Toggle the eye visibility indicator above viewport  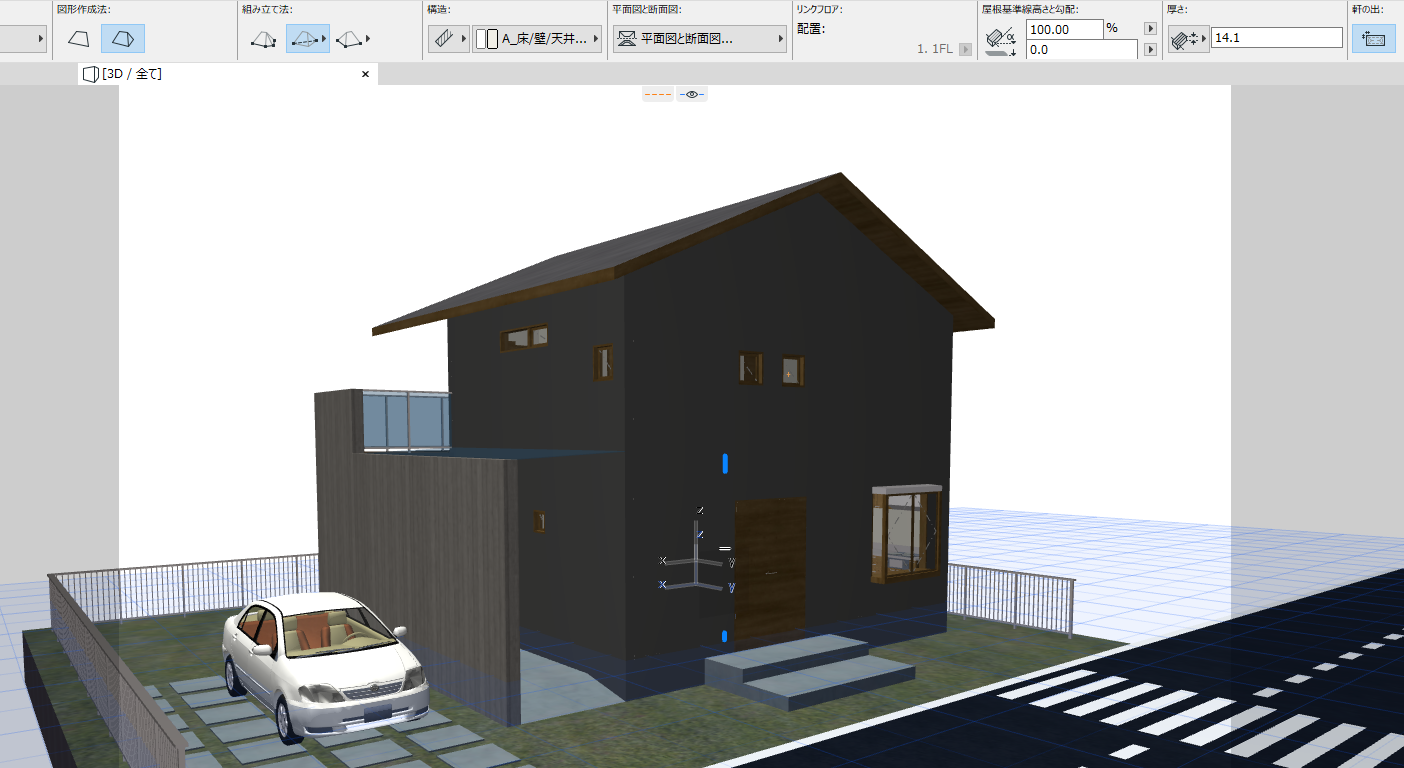coord(692,94)
